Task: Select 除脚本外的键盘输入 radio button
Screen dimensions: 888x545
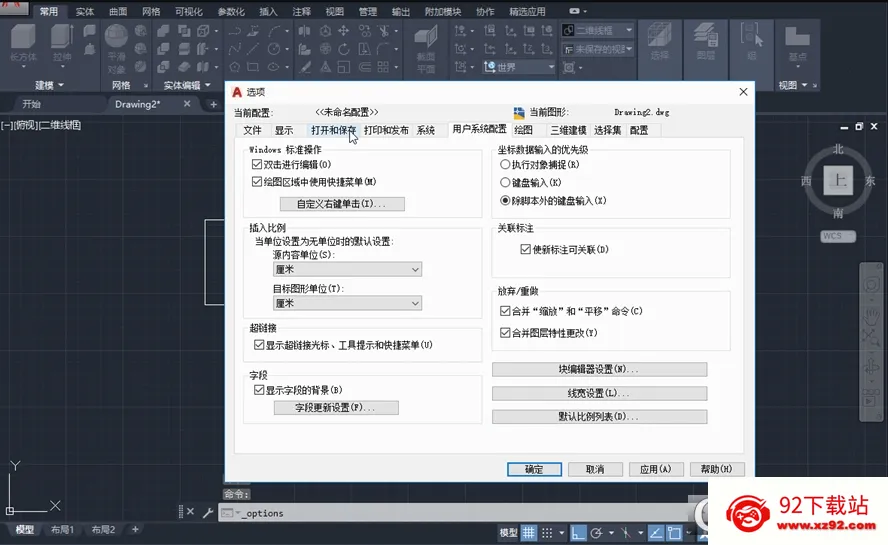Action: click(505, 201)
